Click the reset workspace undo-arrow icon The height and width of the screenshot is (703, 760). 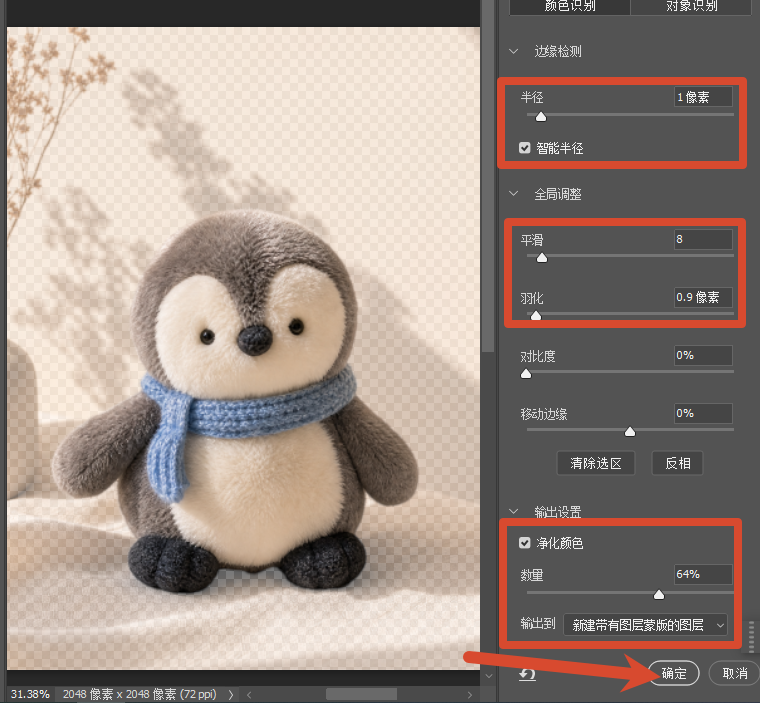527,674
